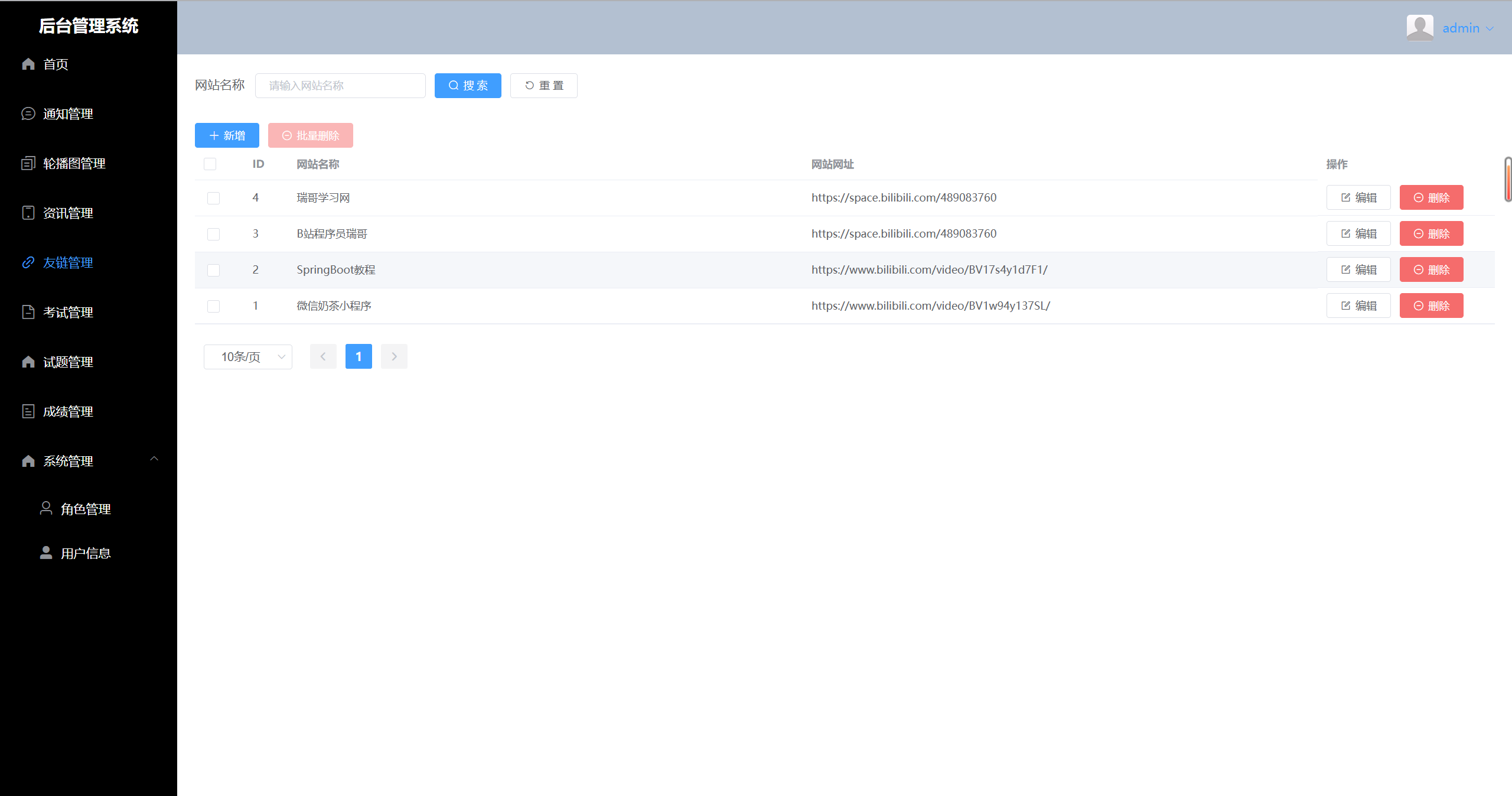Click the 操作 column header
This screenshot has width=1512, height=796.
tap(1337, 164)
